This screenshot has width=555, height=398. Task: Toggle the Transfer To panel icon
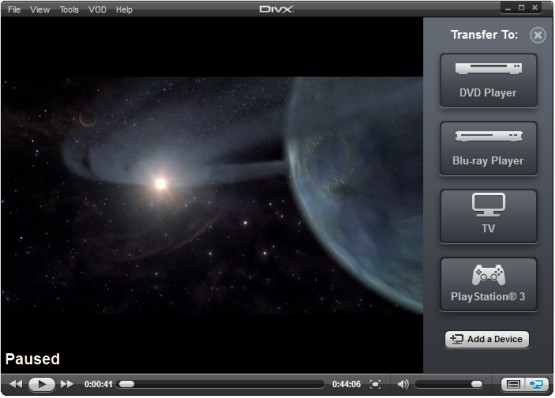pyautogui.click(x=537, y=384)
